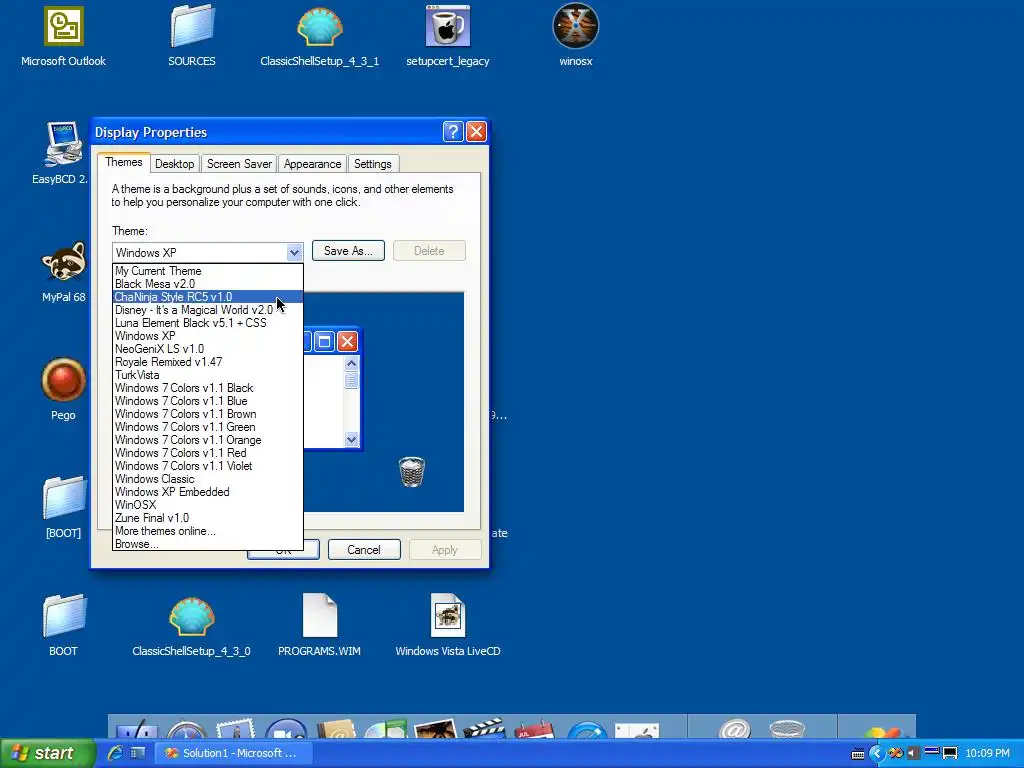
Task: Click Internet Explorer quick launch icon
Action: click(116, 753)
